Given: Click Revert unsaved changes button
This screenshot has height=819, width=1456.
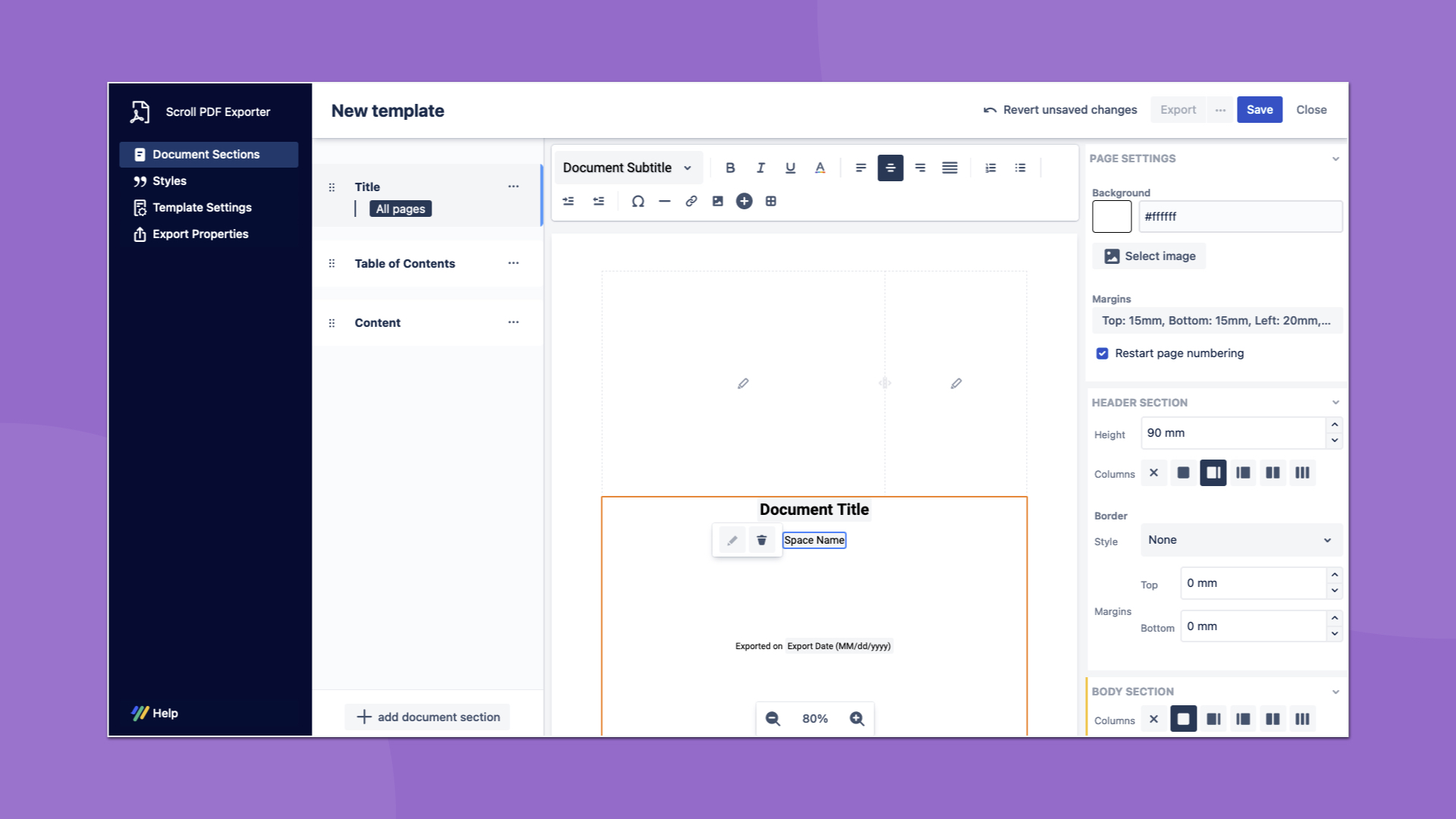Looking at the screenshot, I should pyautogui.click(x=1060, y=110).
